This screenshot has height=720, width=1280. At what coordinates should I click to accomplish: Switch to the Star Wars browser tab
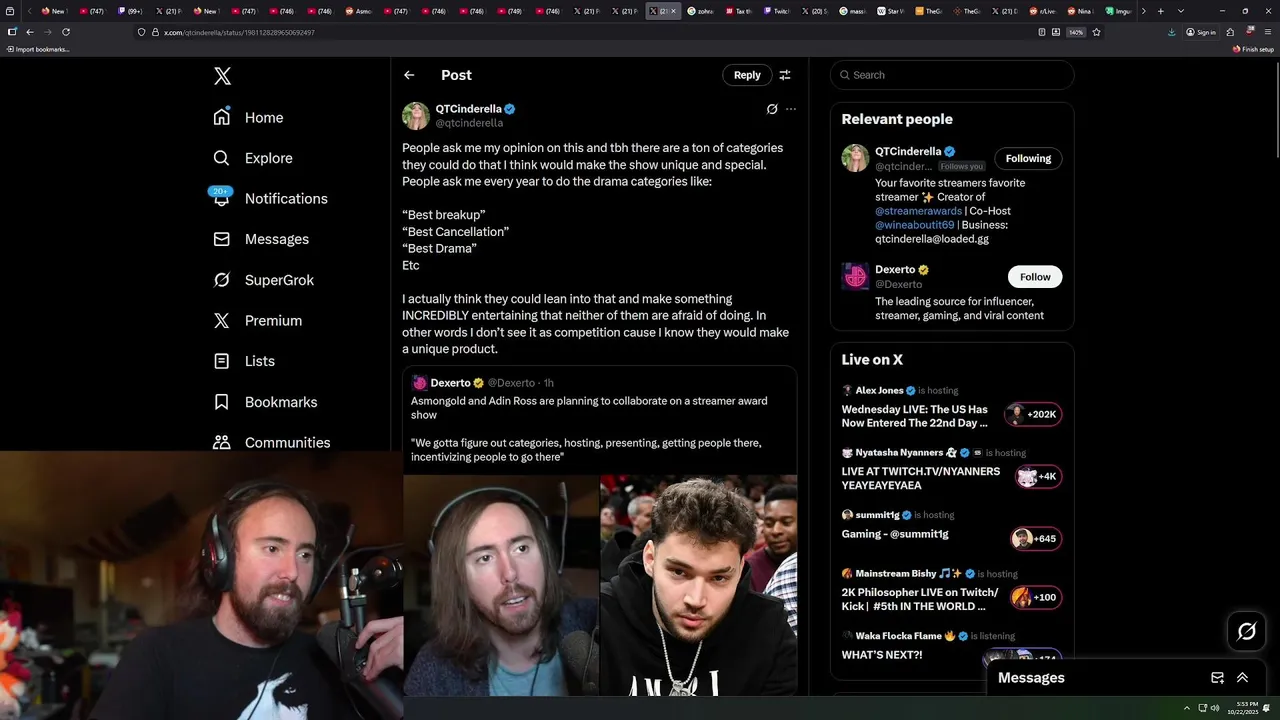pos(890,11)
